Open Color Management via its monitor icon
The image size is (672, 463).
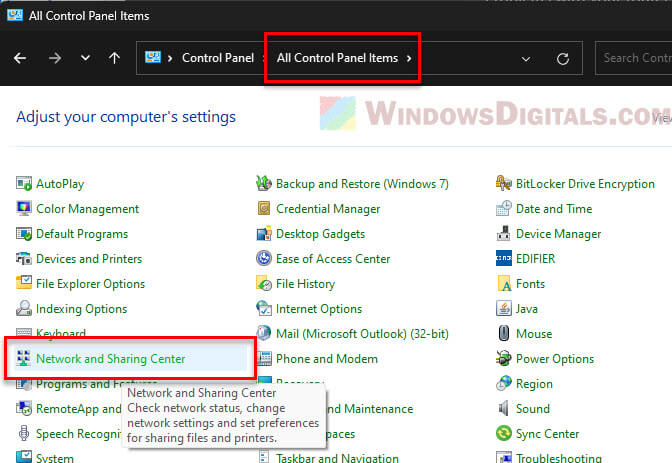pos(24,209)
